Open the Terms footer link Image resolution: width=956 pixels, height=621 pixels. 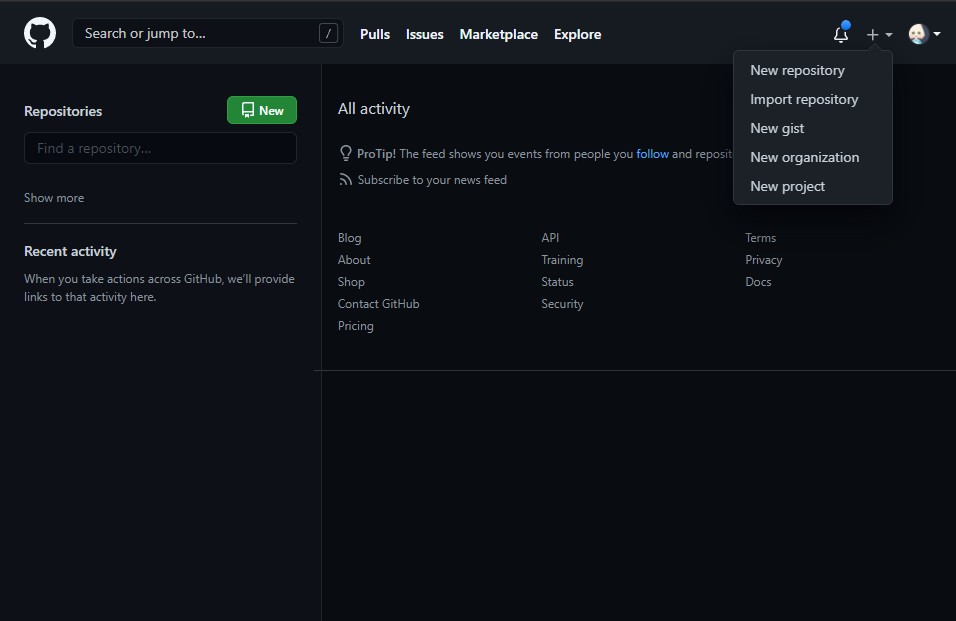coord(760,238)
